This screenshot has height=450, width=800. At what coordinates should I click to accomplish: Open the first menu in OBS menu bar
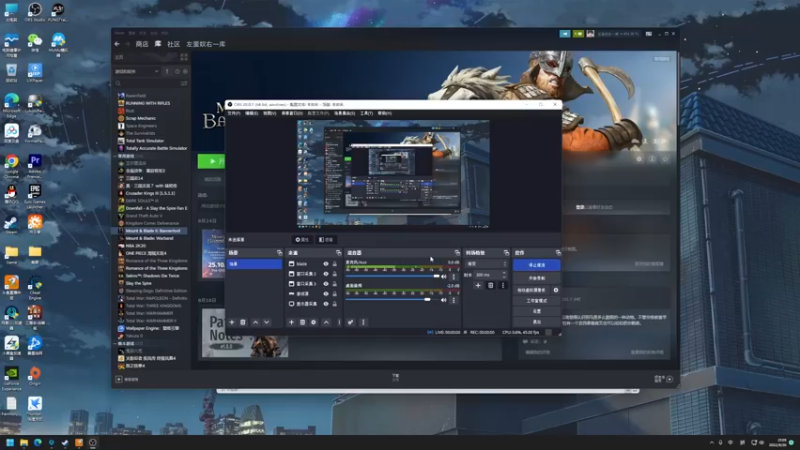[x=234, y=113]
